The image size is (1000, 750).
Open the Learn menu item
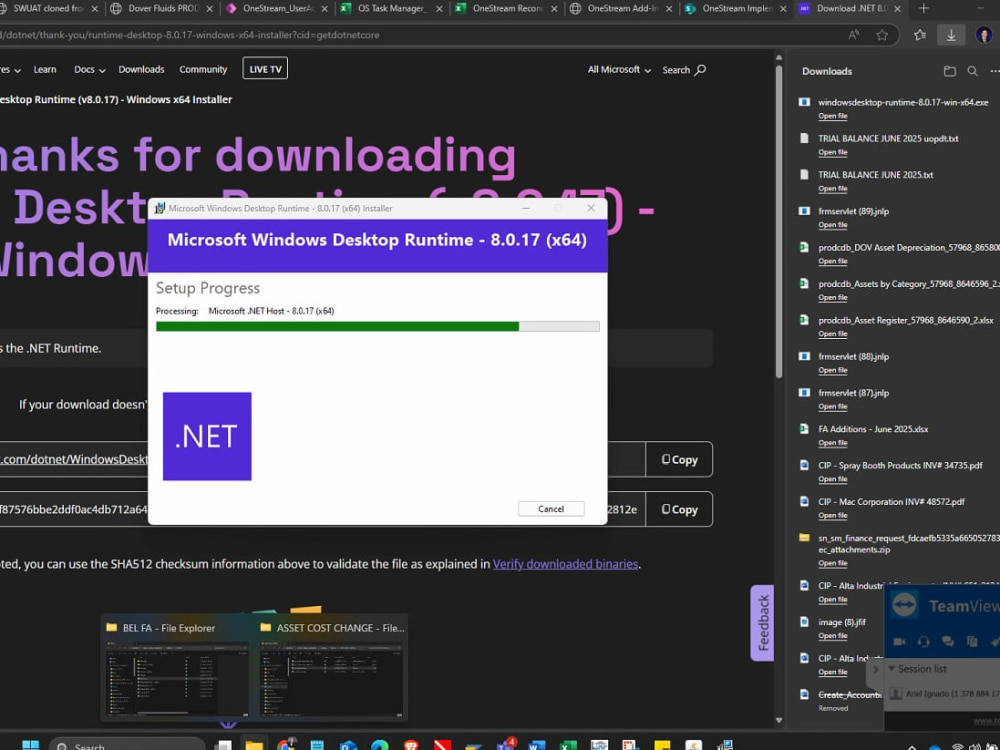[x=45, y=70]
